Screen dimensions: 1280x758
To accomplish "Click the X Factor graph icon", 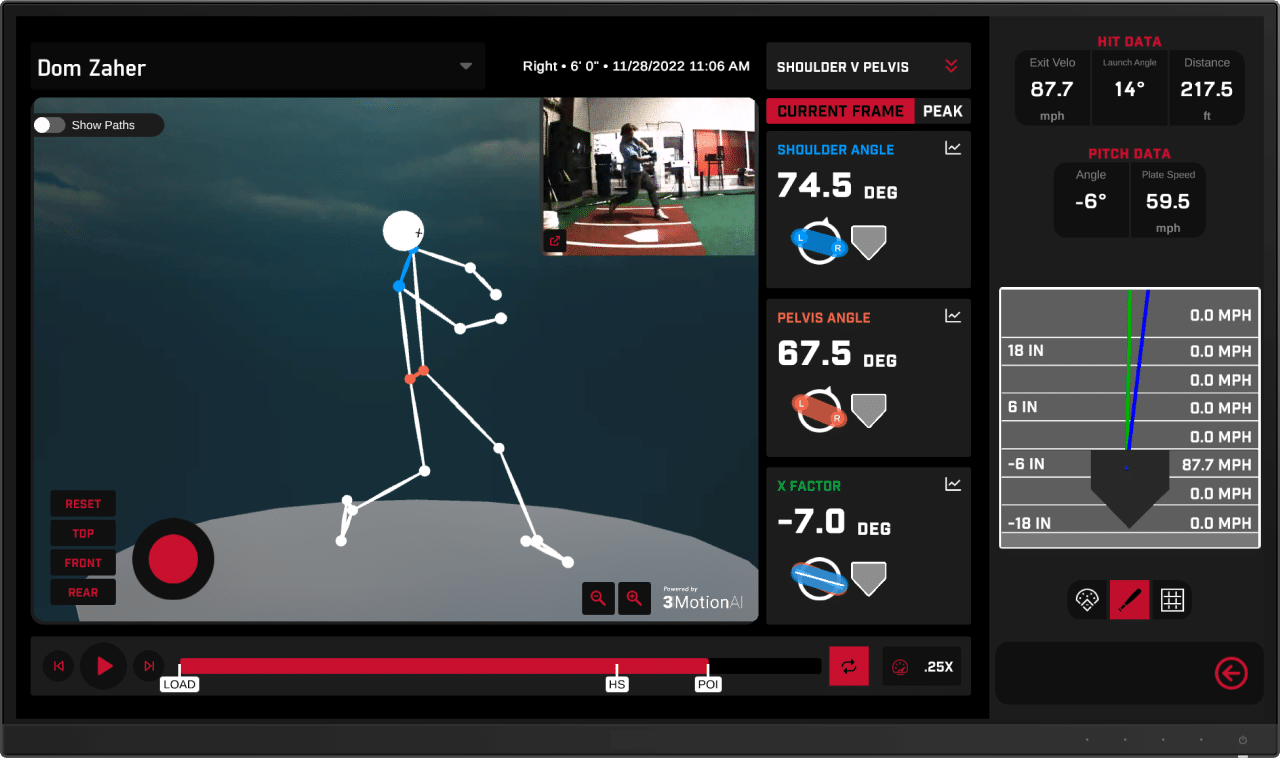I will (x=953, y=484).
